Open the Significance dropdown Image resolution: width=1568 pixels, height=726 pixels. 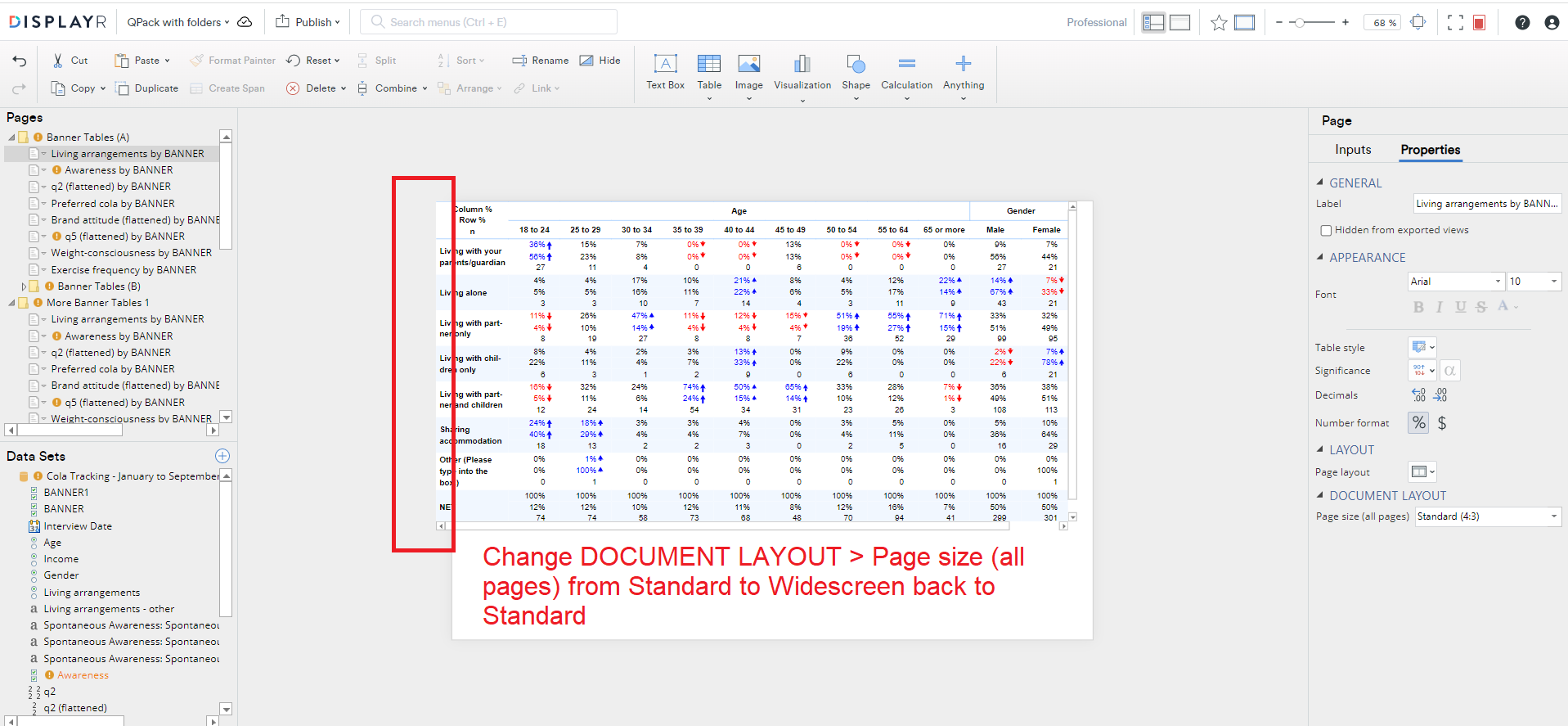click(x=1422, y=371)
